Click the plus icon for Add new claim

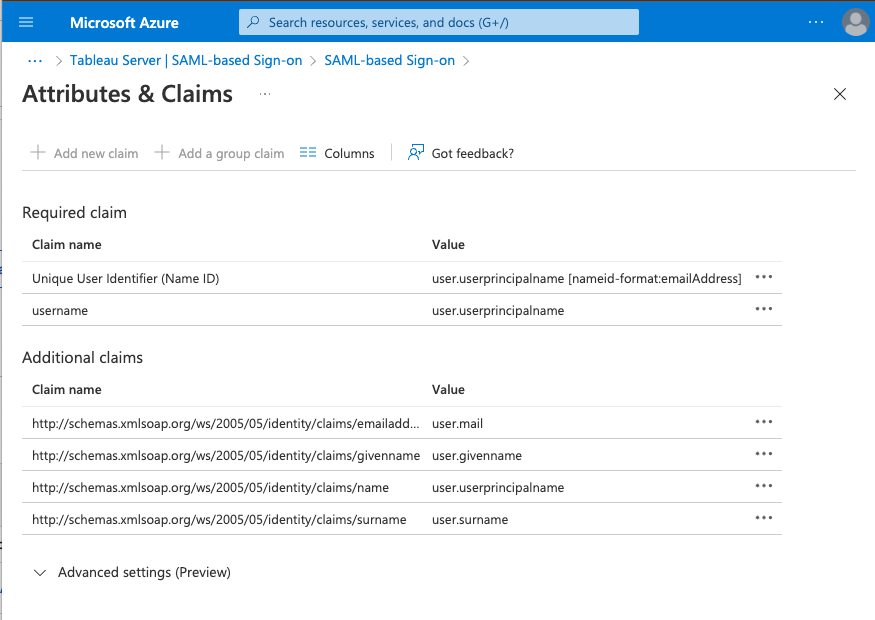(x=38, y=152)
